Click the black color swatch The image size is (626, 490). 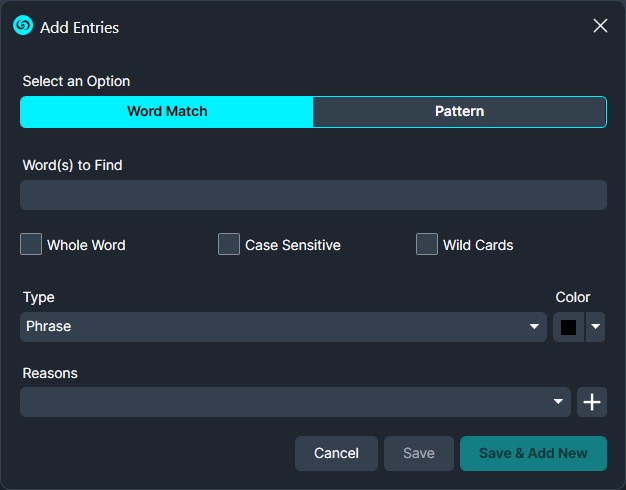click(568, 327)
